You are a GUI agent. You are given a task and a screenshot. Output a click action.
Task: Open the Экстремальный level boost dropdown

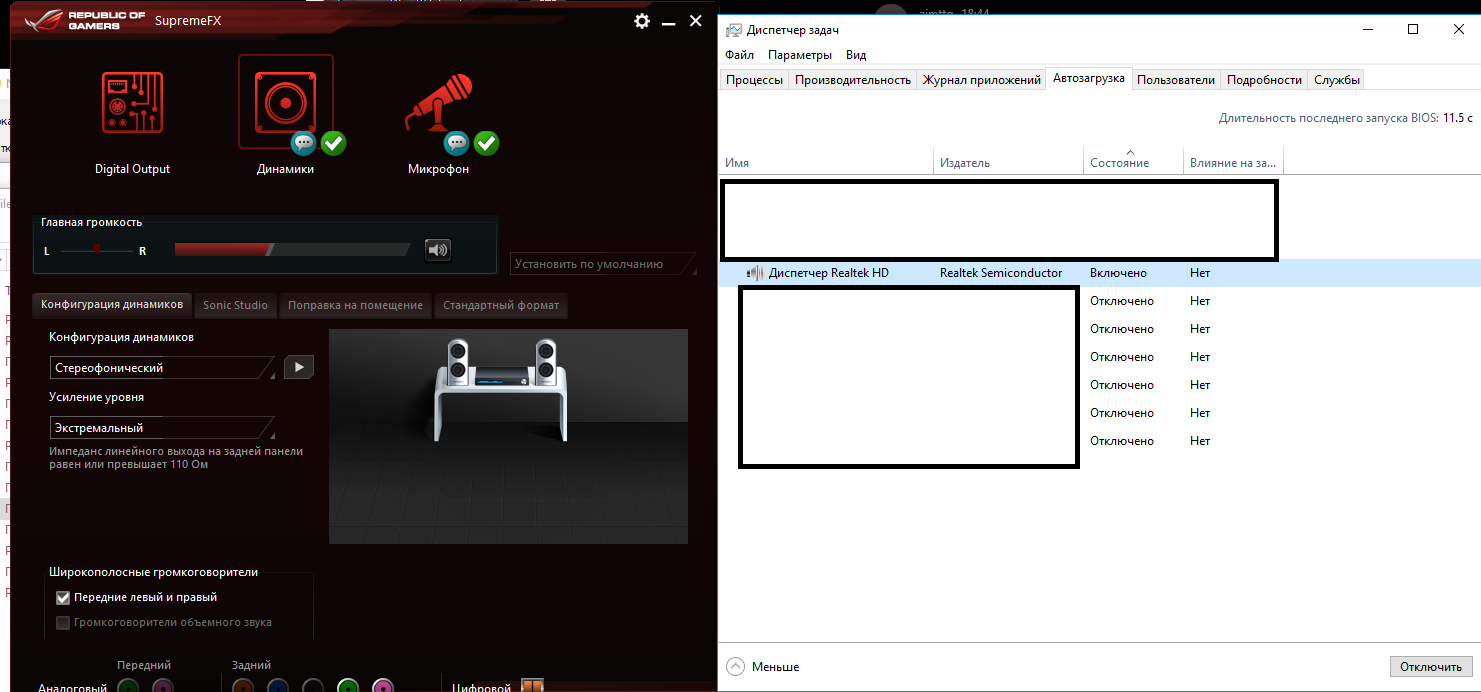(162, 428)
